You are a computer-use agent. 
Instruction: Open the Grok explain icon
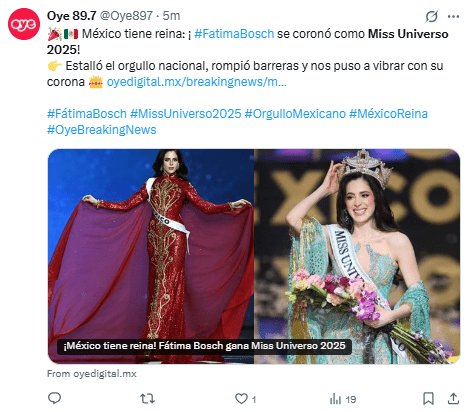[431, 16]
